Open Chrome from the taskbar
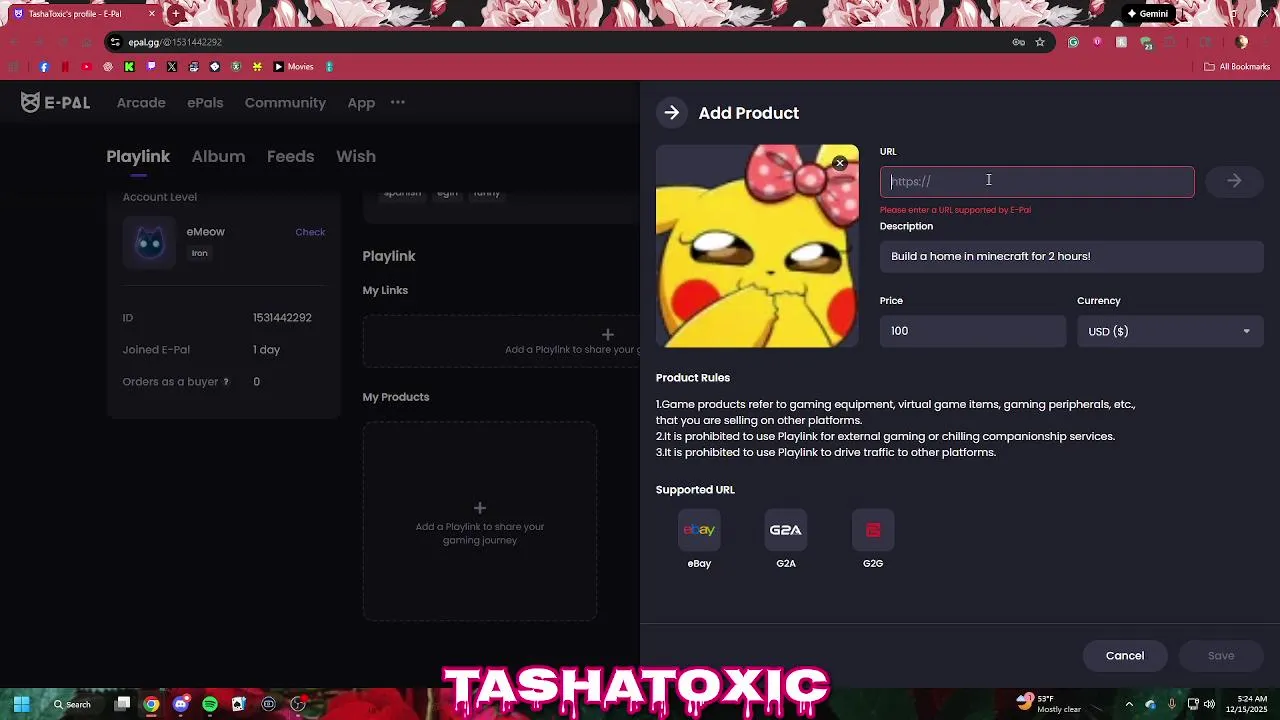1280x720 pixels. click(x=151, y=704)
